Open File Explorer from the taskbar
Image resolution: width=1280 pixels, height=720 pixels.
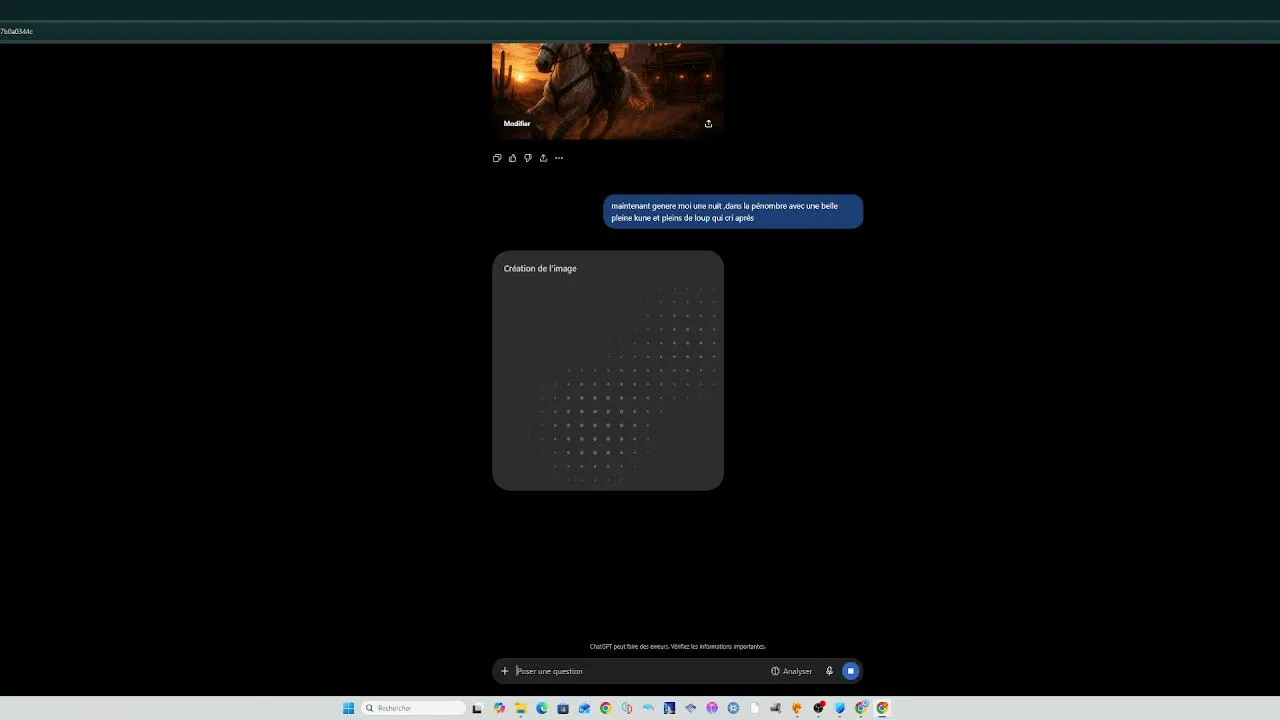coord(521,708)
